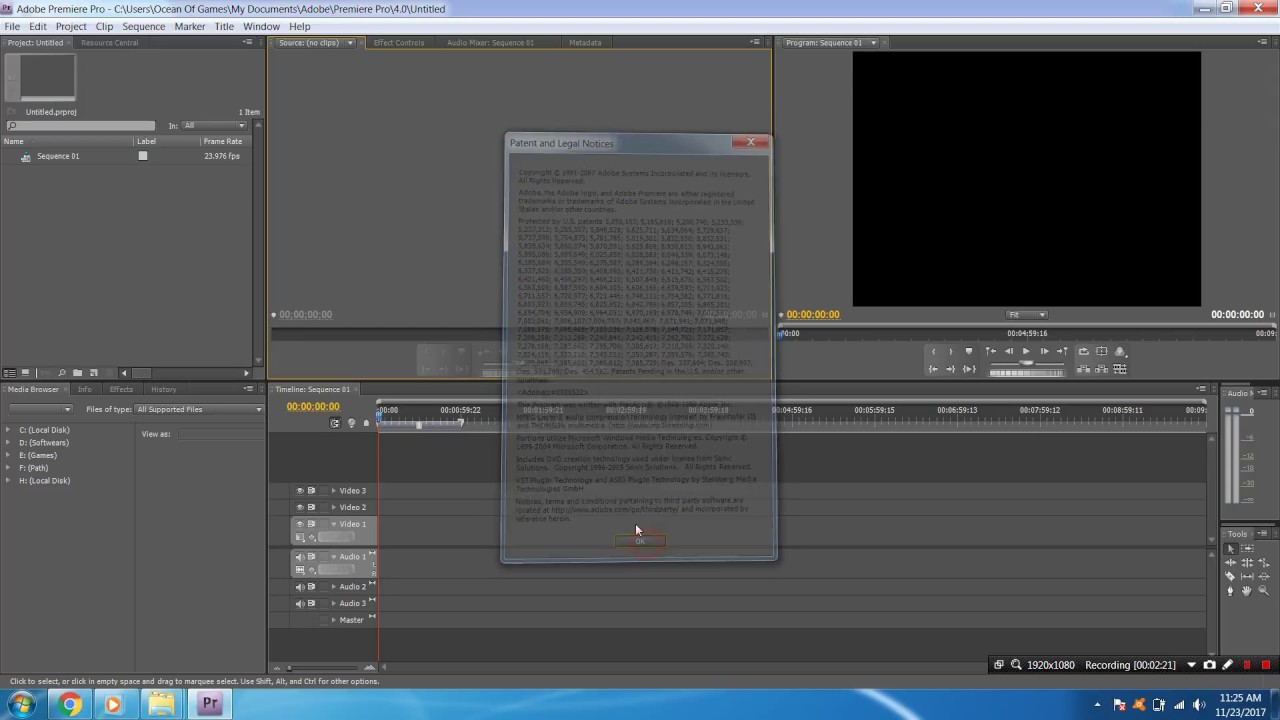
Task: Set In point in Program monitor
Action: 934,351
